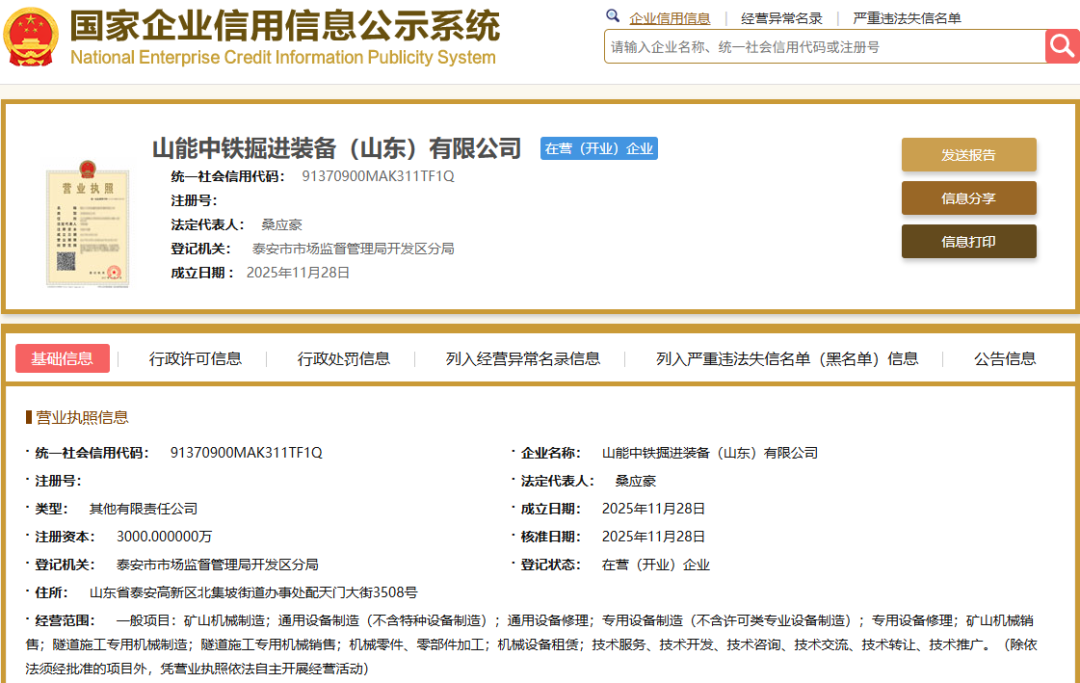Click the orange search magnifier button
This screenshot has width=1080, height=683.
[1061, 46]
